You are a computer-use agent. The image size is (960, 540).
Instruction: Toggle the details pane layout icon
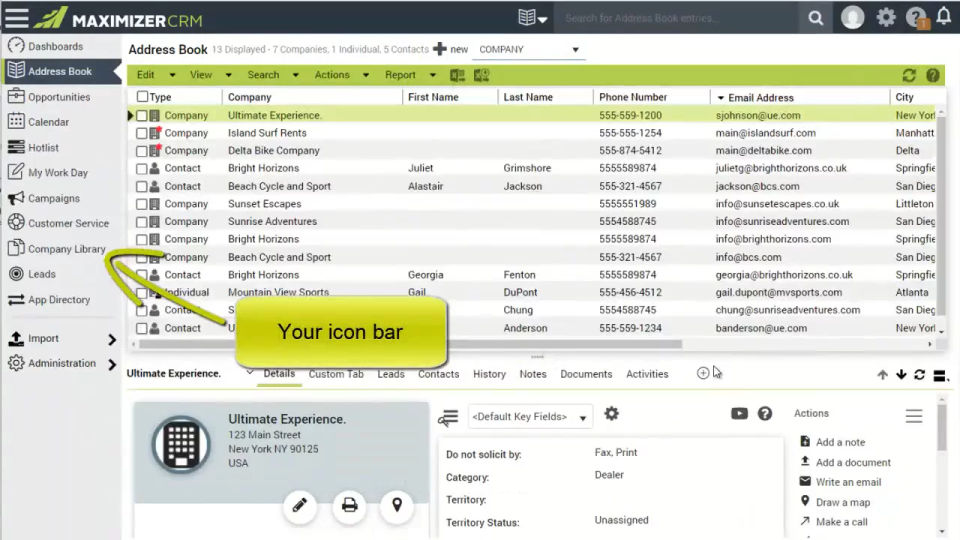pos(940,375)
